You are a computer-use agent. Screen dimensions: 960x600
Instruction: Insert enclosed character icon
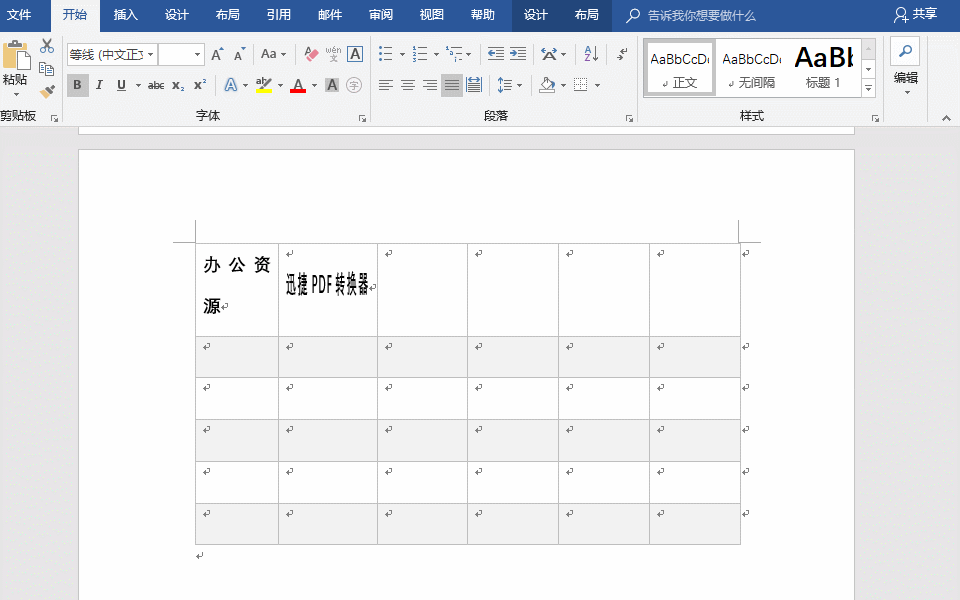tap(354, 85)
